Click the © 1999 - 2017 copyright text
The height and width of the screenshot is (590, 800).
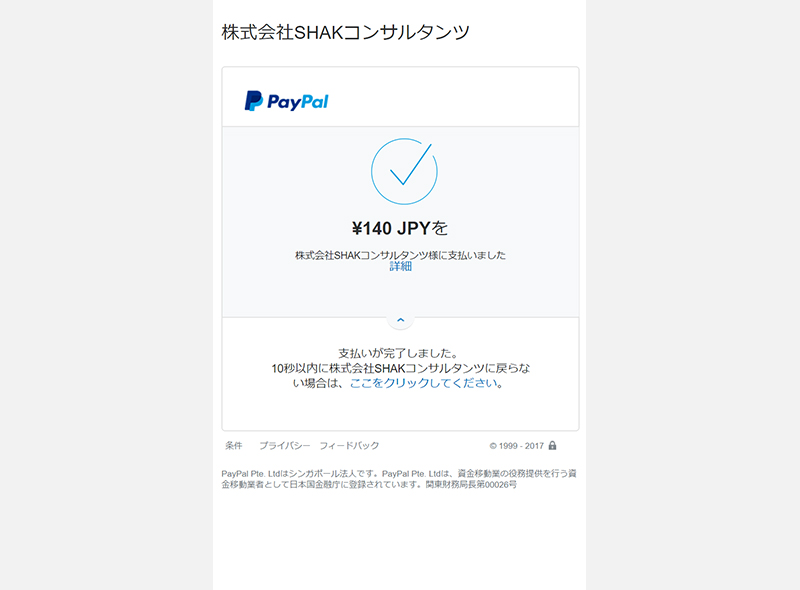pyautogui.click(x=516, y=446)
